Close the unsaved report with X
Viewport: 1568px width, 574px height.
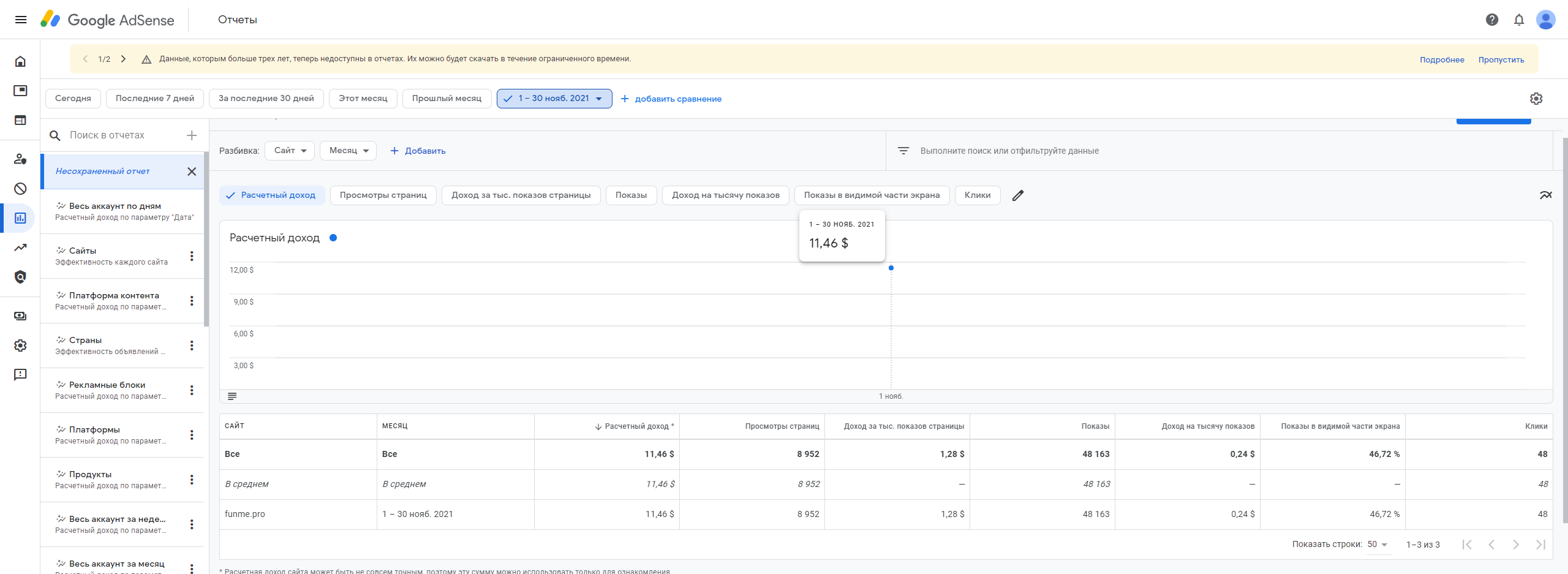coord(192,172)
